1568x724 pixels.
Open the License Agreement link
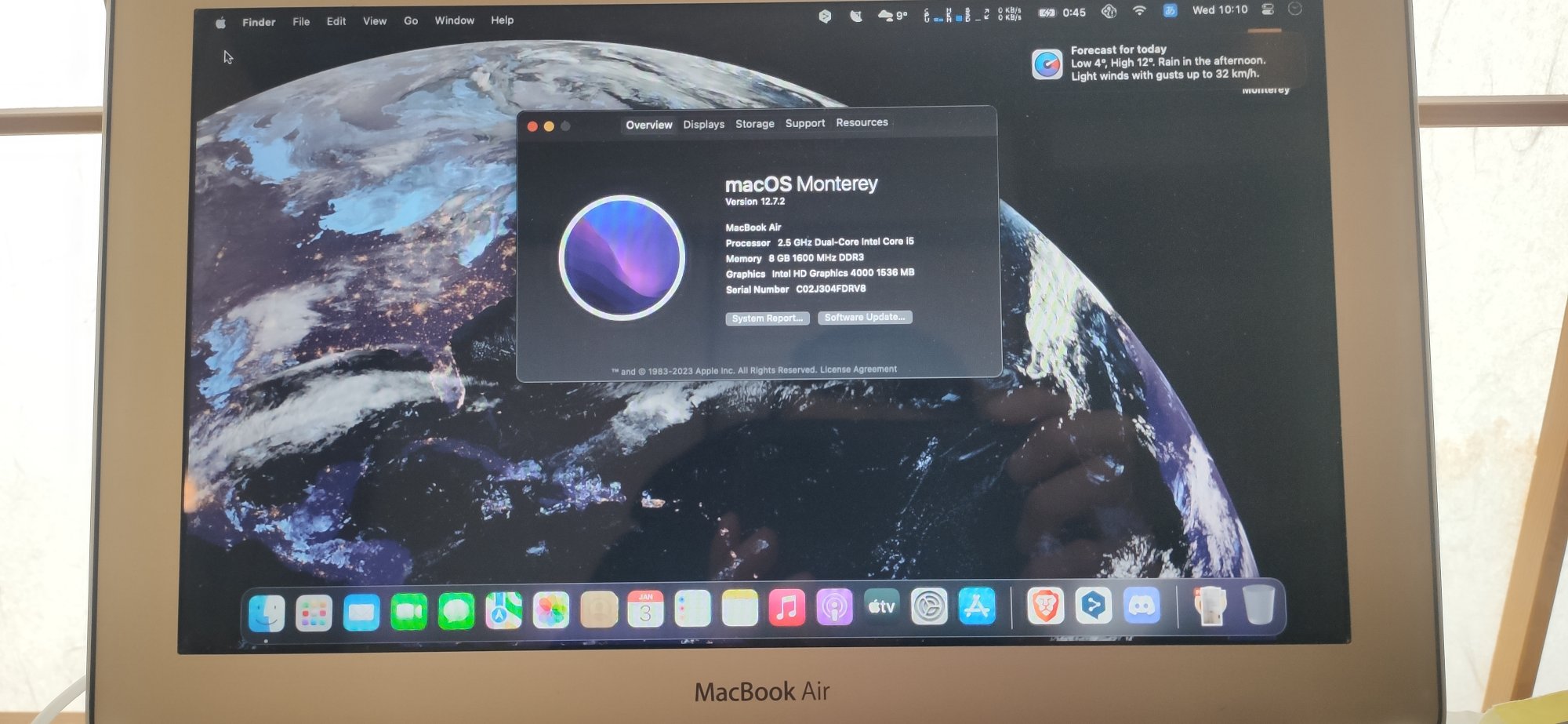(858, 369)
